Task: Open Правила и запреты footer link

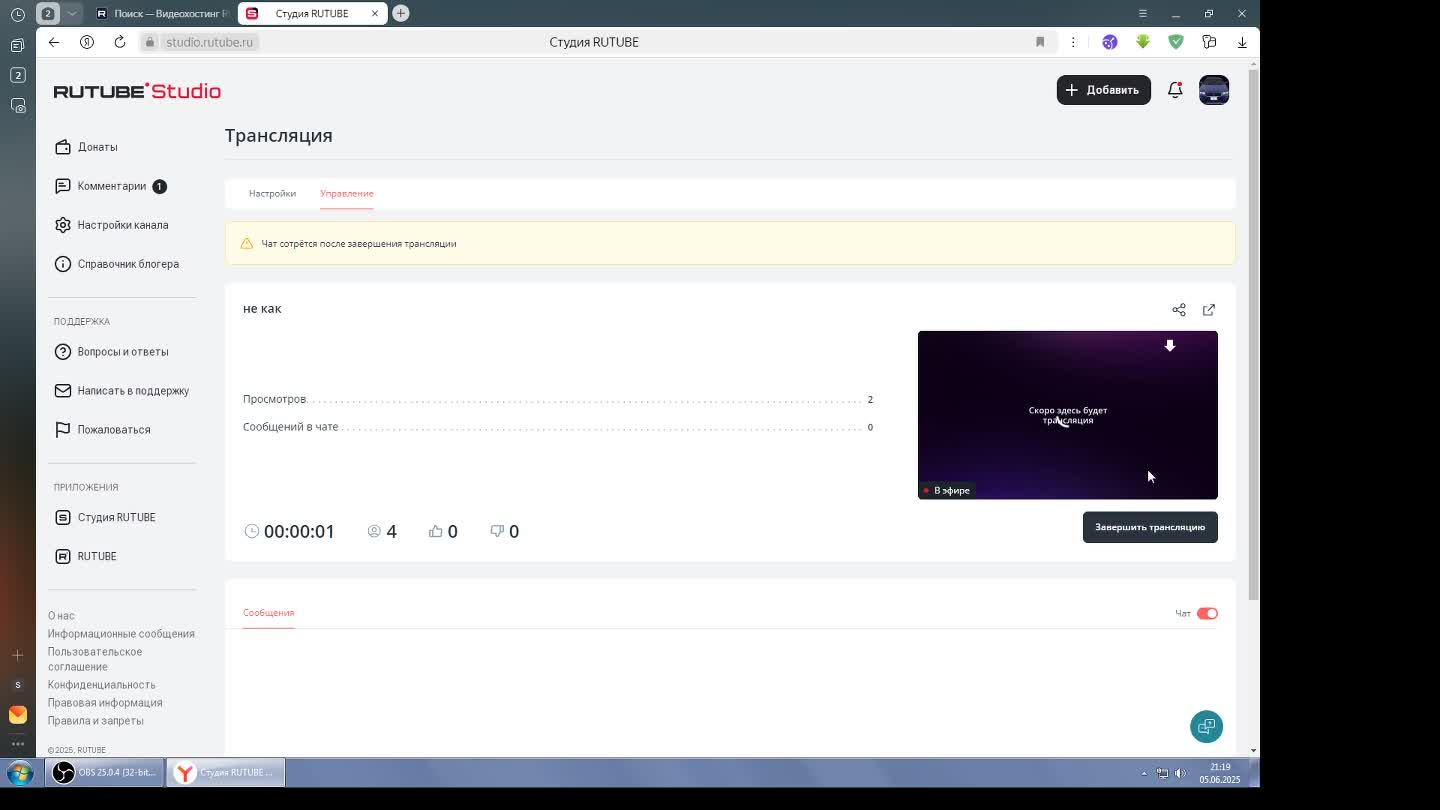Action: click(x=96, y=721)
